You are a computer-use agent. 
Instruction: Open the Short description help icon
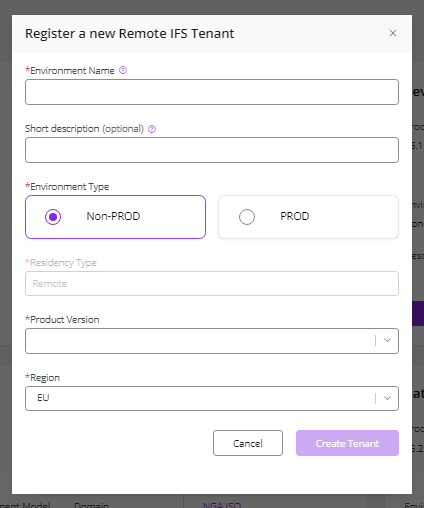[152, 129]
